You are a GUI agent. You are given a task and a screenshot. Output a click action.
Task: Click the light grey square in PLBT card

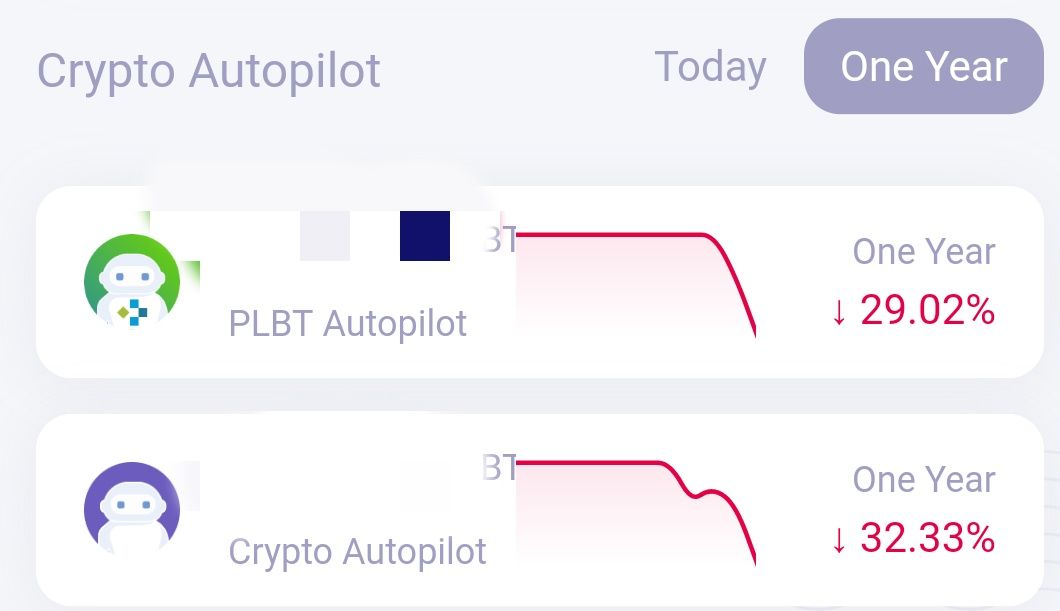(324, 236)
